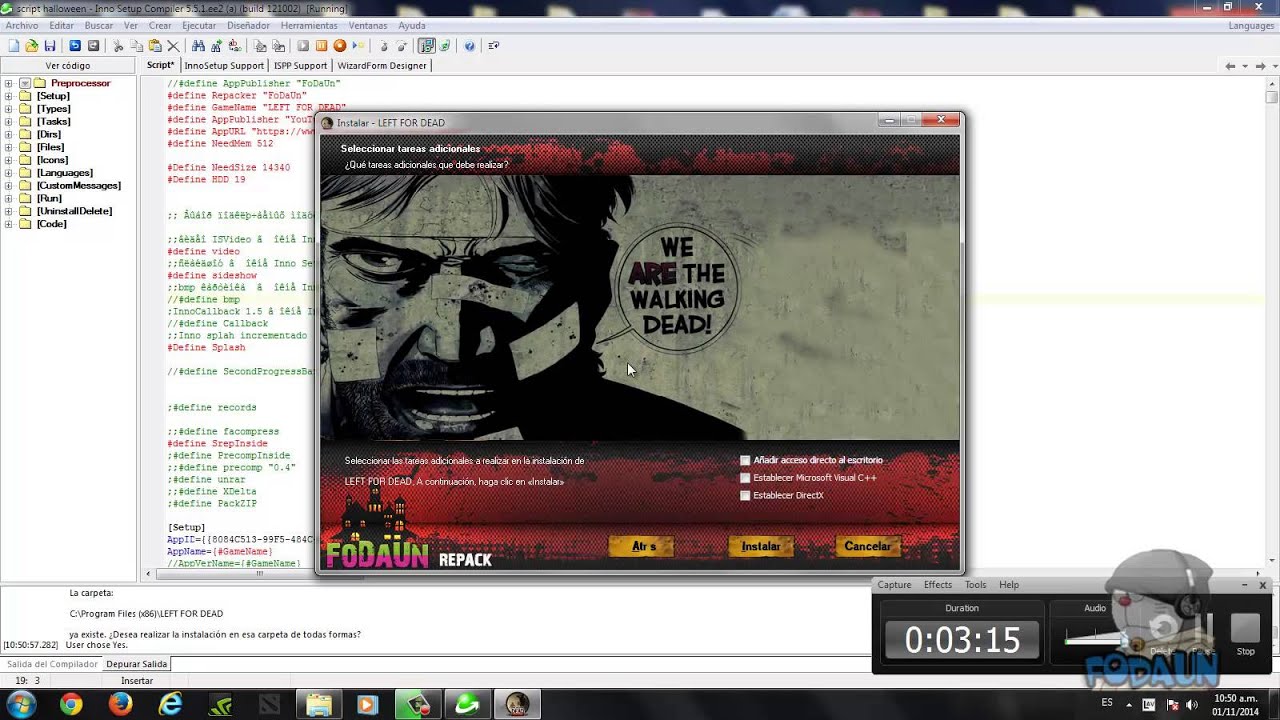
Task: Click the Save floppy disk icon
Action: [50, 46]
